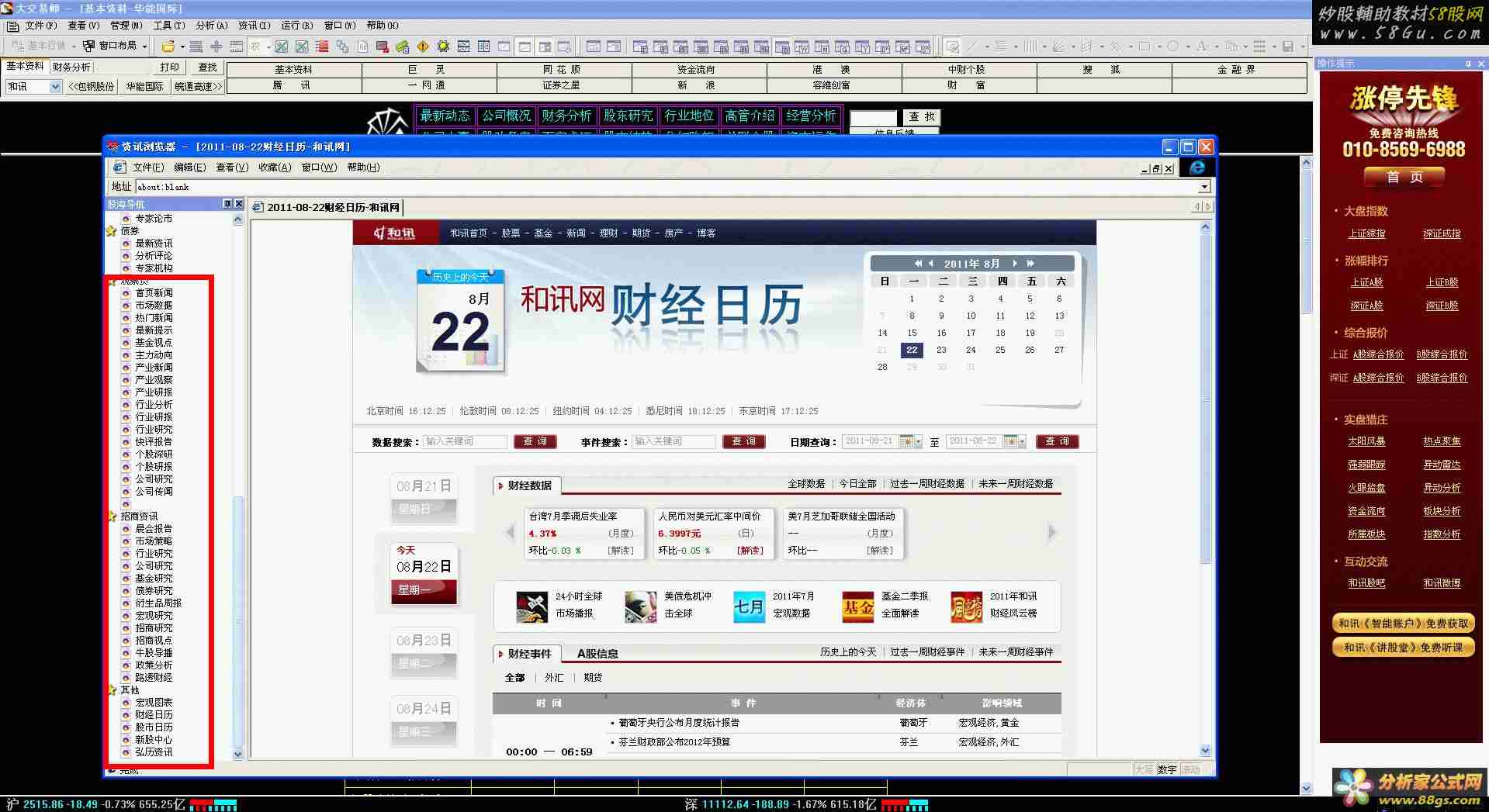Image resolution: width=1489 pixels, height=812 pixels.
Task: Click the crosshair toolbar icon
Action: coord(216,47)
